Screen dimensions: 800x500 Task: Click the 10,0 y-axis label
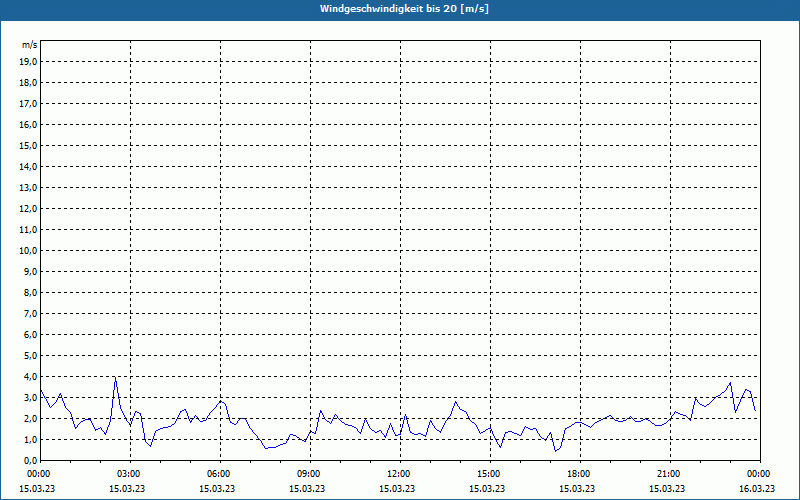tap(28, 251)
